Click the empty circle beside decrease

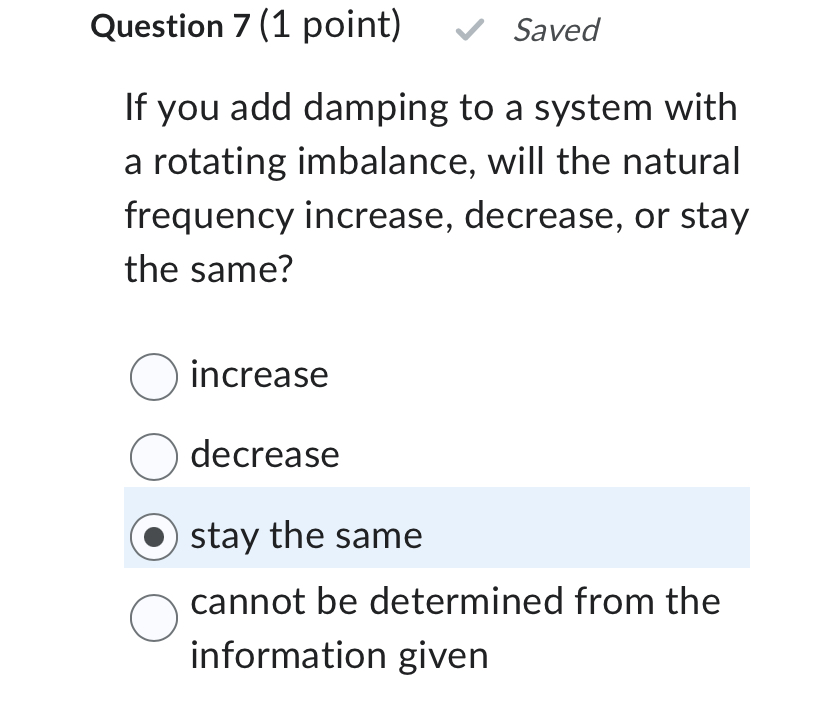click(x=152, y=456)
